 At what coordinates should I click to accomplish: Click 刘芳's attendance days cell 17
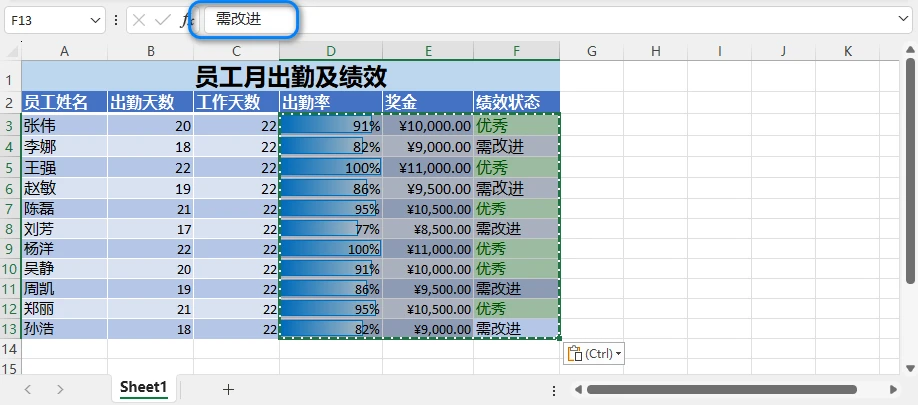point(150,228)
